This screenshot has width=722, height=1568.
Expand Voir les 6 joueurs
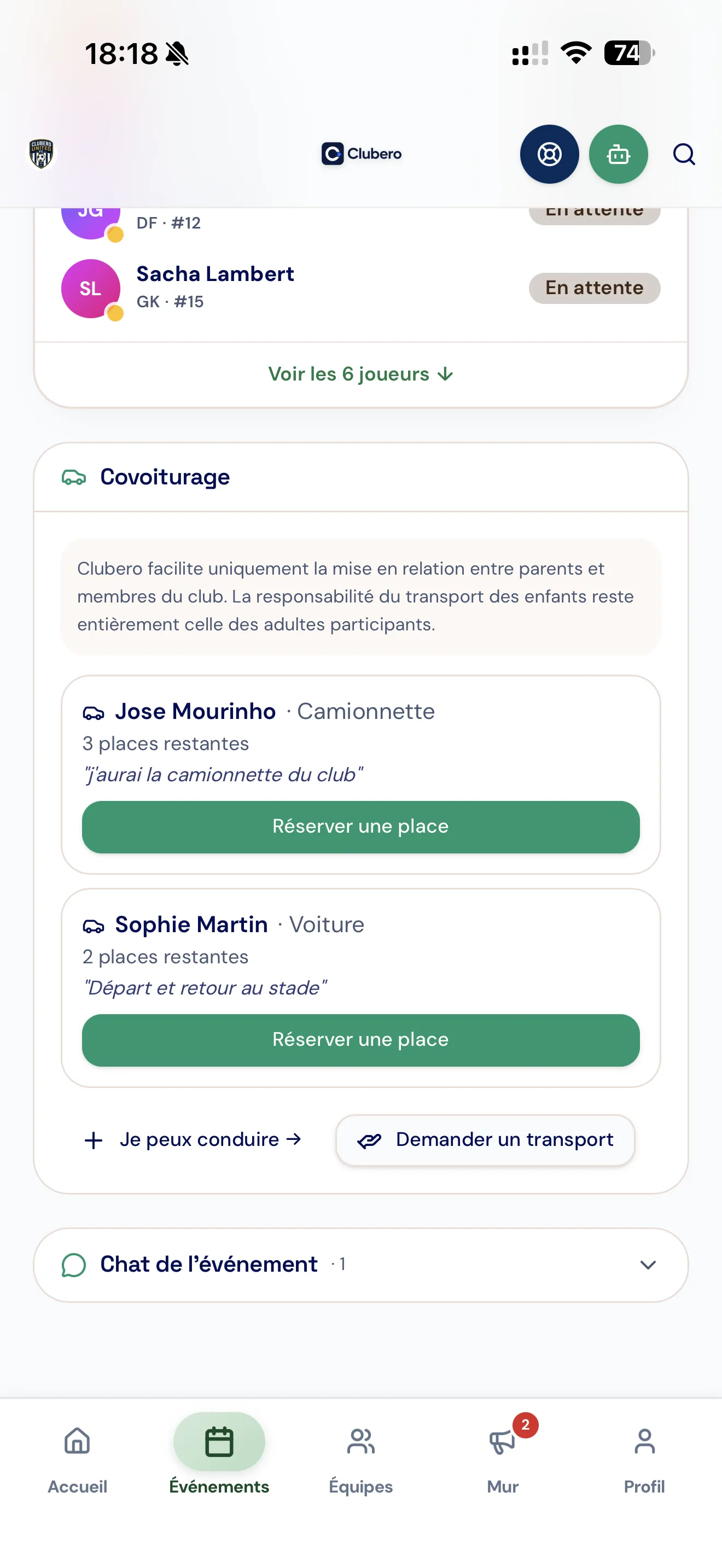coord(361,374)
